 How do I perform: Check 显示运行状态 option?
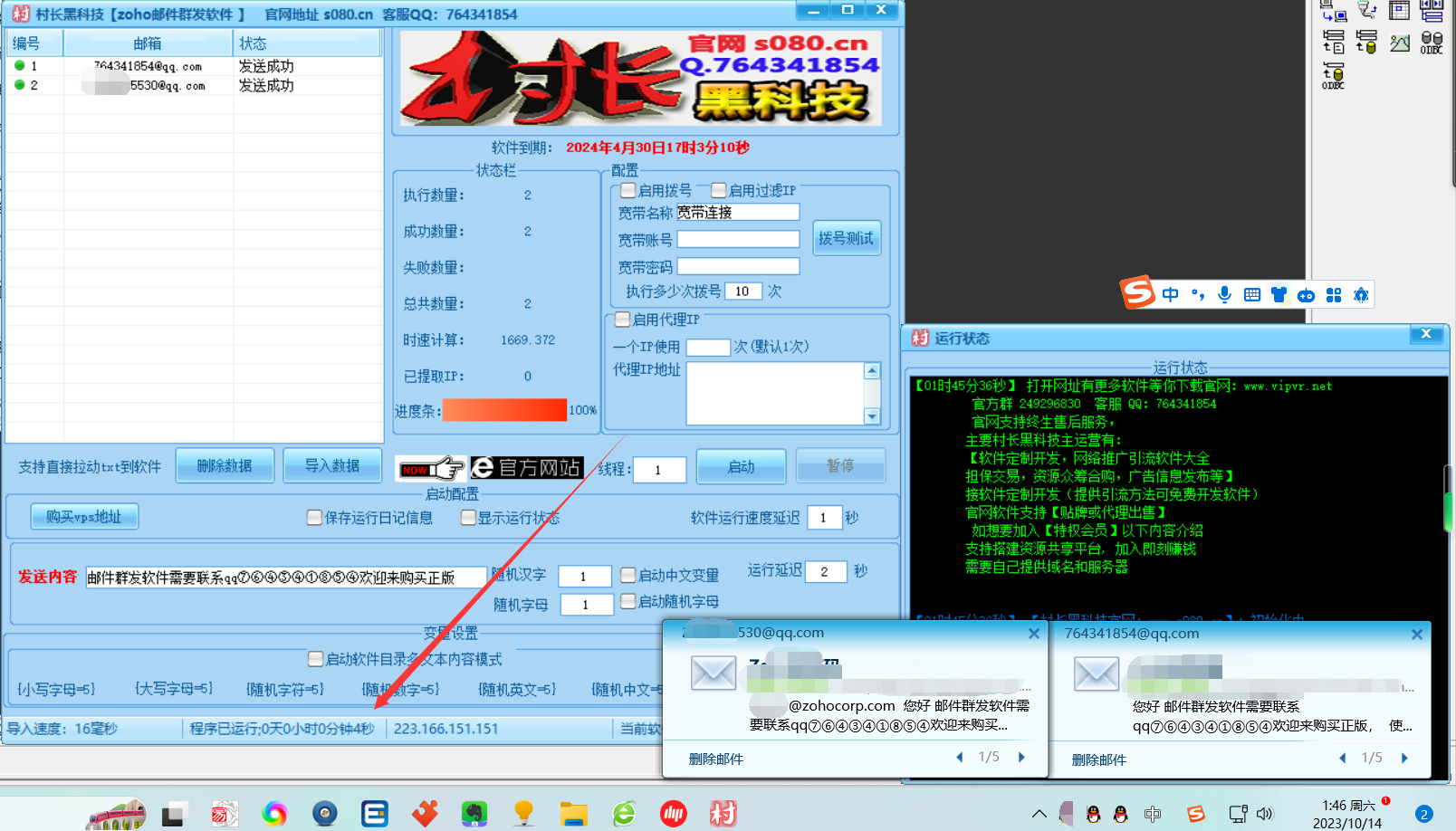pos(468,517)
